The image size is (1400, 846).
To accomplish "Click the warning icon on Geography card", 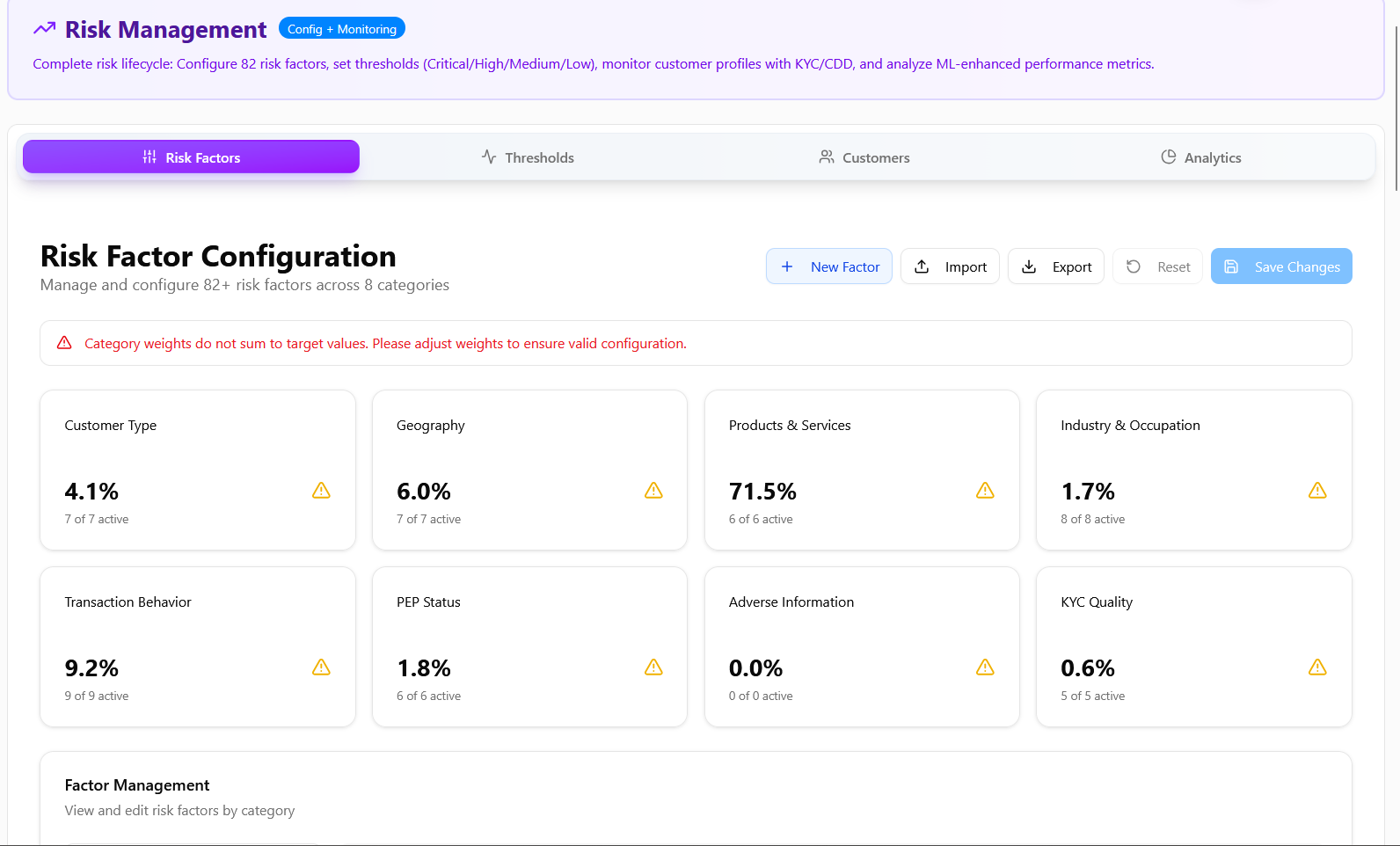I will [653, 491].
